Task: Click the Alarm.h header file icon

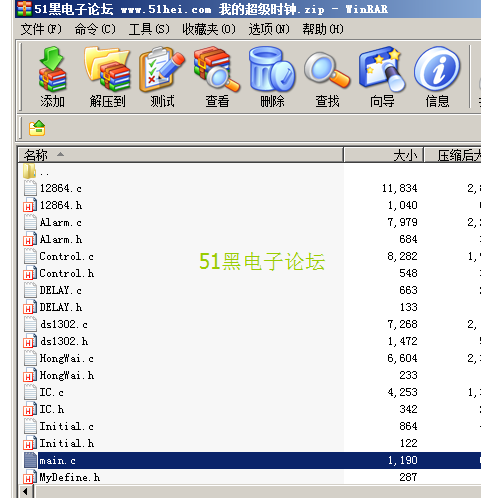Action: [x=30, y=239]
